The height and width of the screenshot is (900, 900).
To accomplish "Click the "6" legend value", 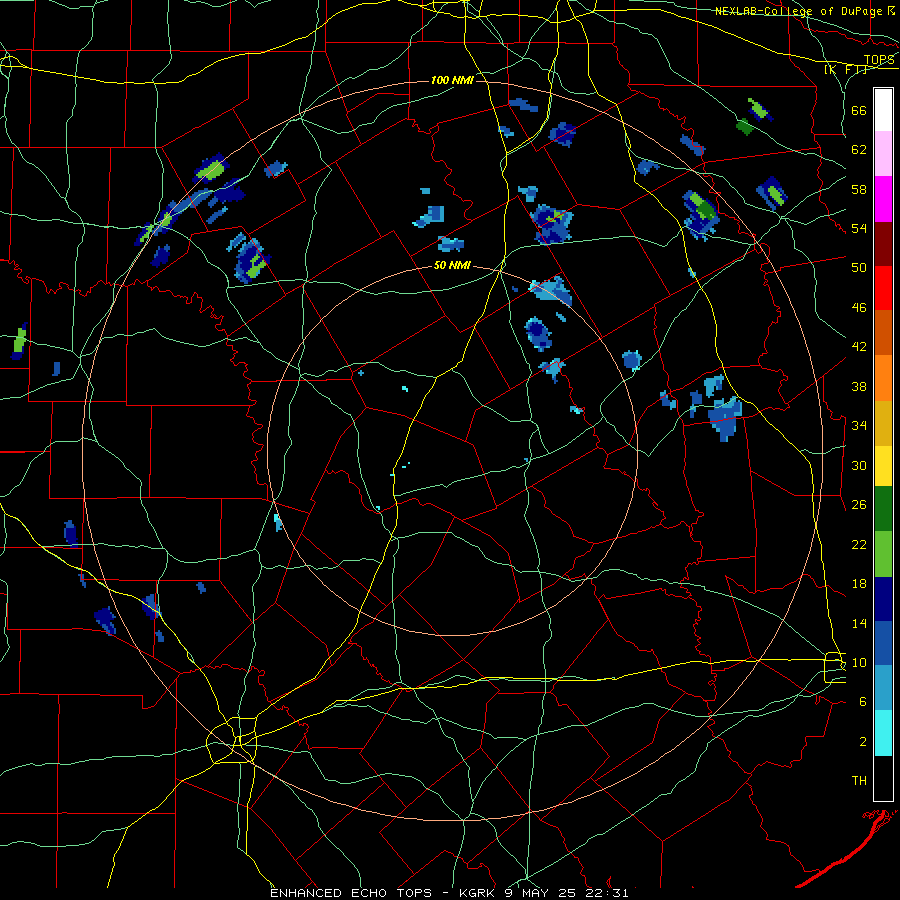I will 863,701.
